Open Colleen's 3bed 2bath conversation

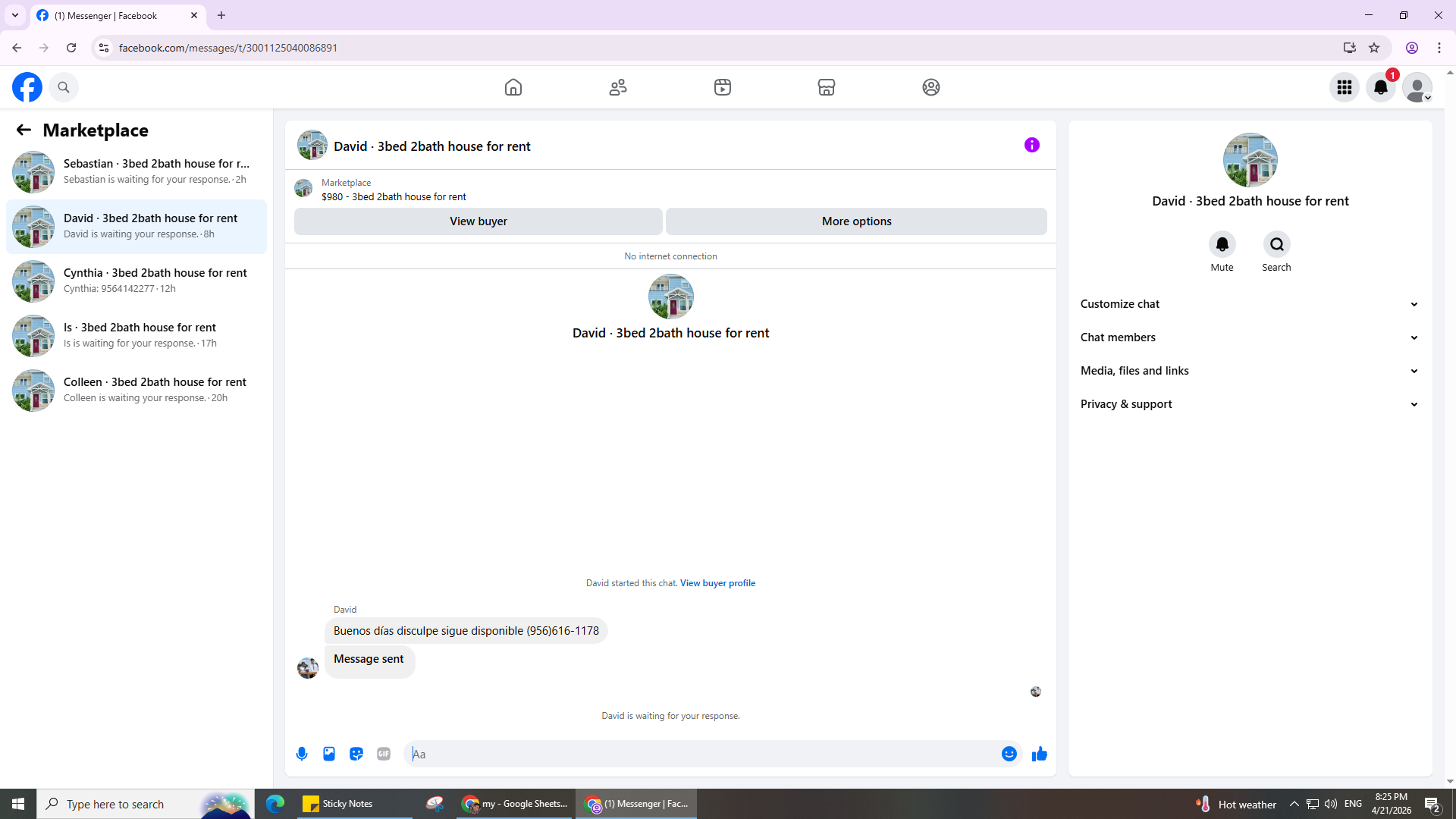click(136, 390)
